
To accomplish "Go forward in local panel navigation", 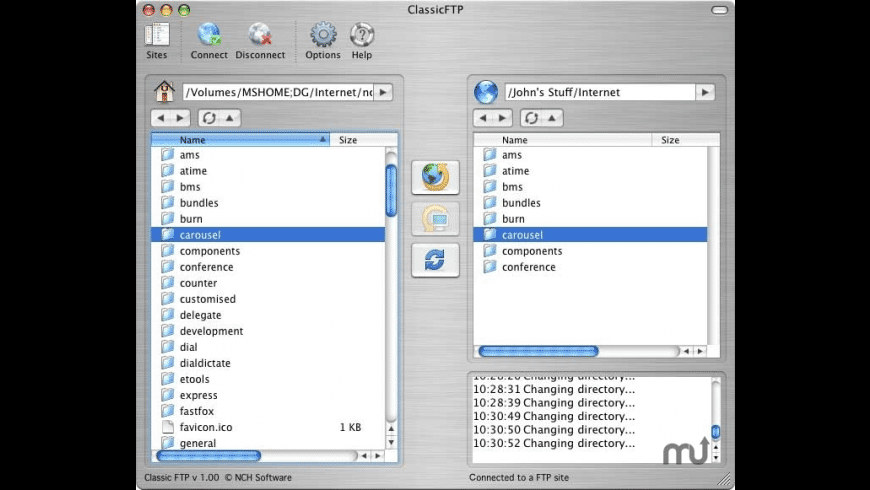I will coord(180,118).
